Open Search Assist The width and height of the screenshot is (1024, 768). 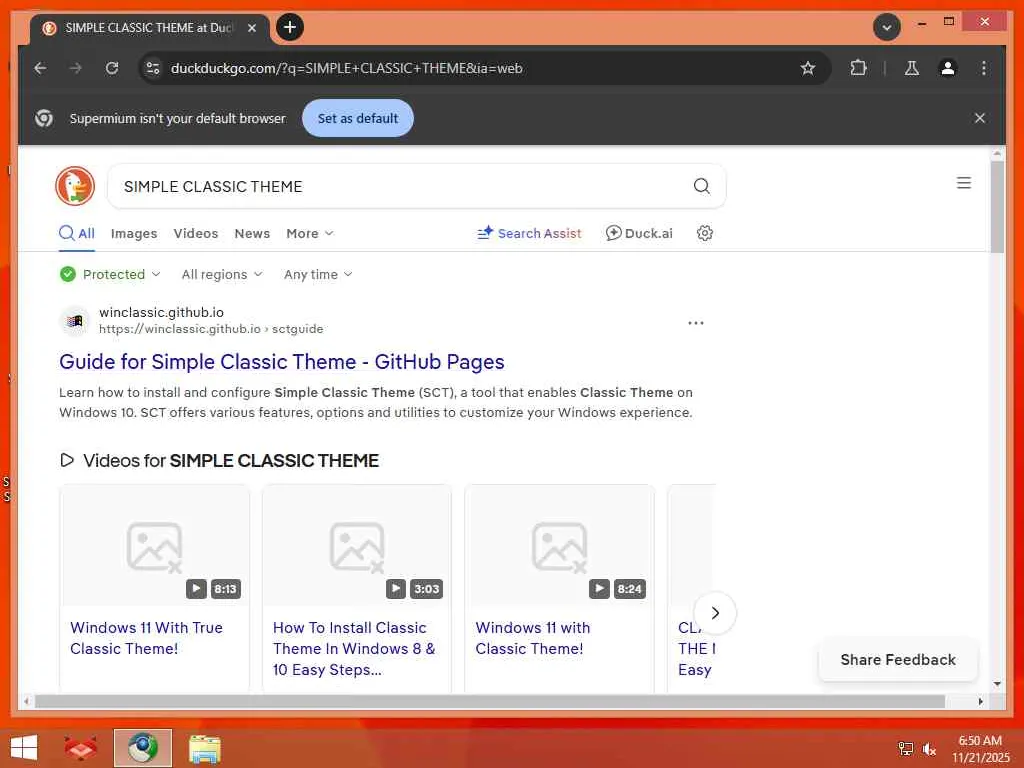tap(529, 234)
